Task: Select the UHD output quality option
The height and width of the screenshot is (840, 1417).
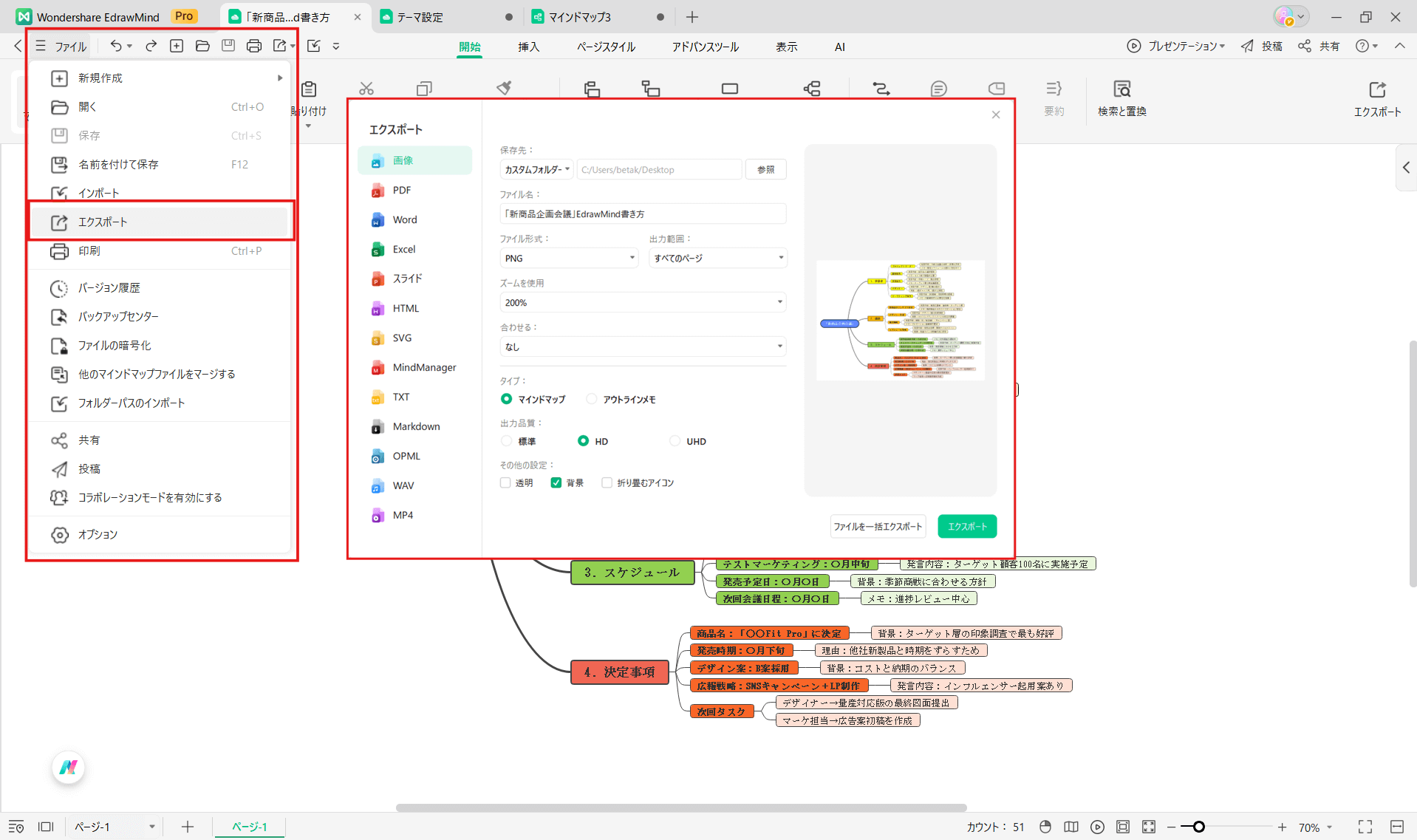Action: pyautogui.click(x=675, y=441)
